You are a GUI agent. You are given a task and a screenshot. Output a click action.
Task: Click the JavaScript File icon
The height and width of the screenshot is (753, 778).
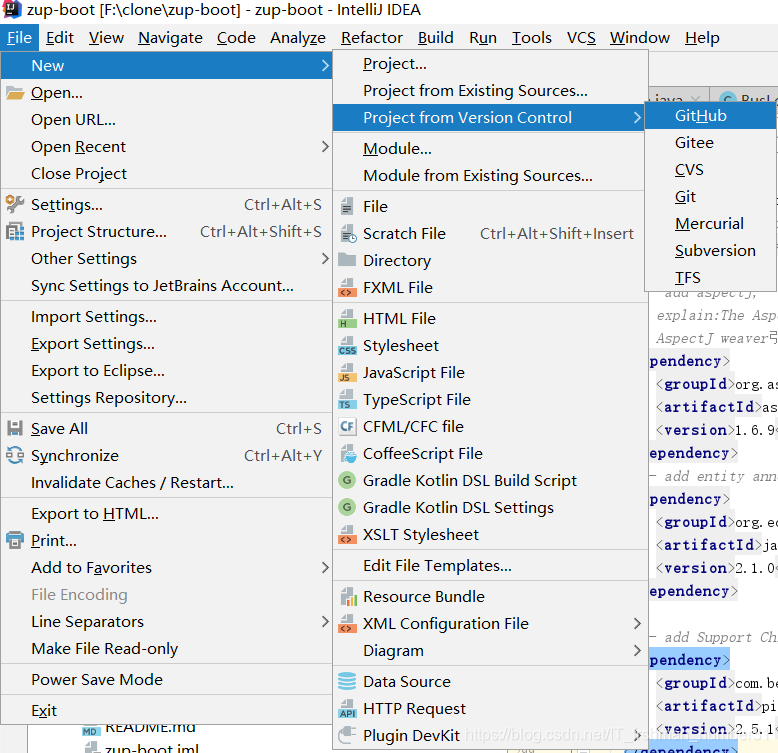[347, 373]
